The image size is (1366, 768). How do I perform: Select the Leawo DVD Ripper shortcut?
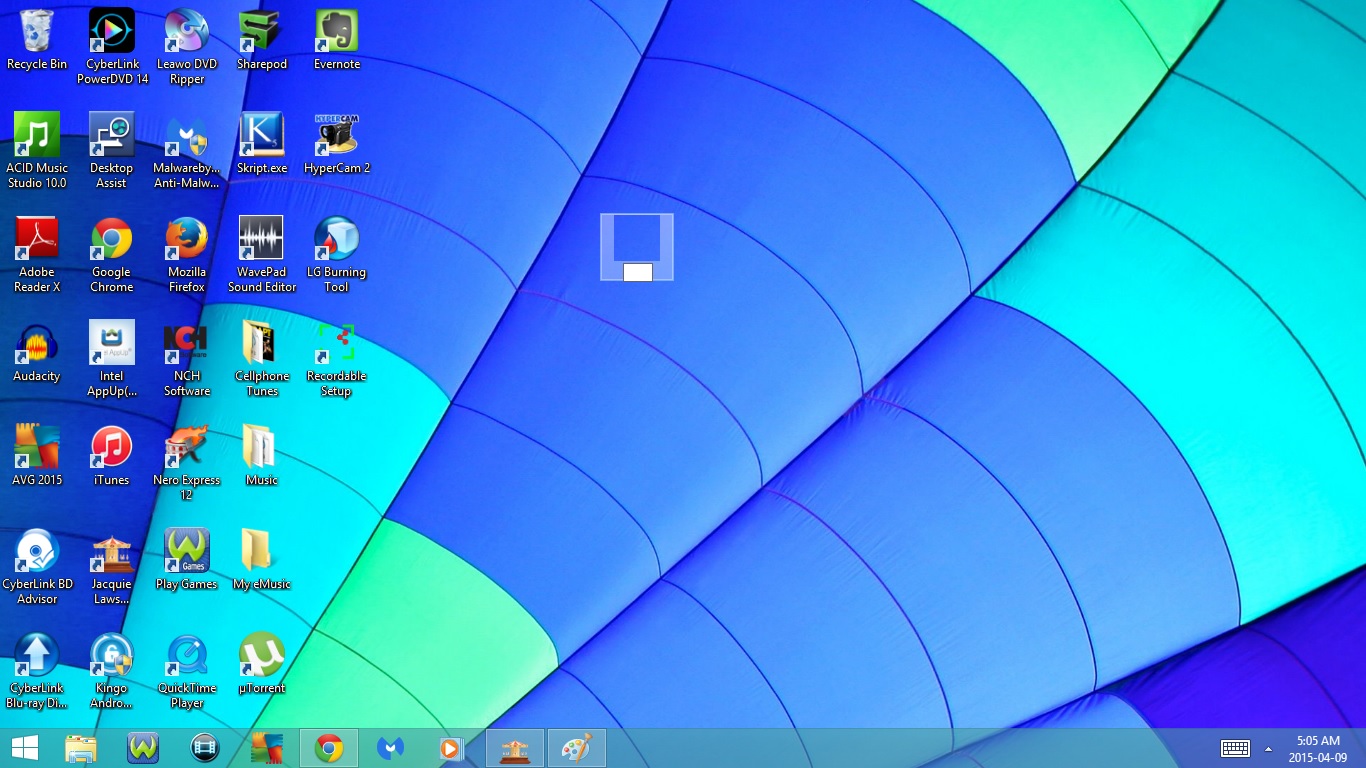[187, 47]
